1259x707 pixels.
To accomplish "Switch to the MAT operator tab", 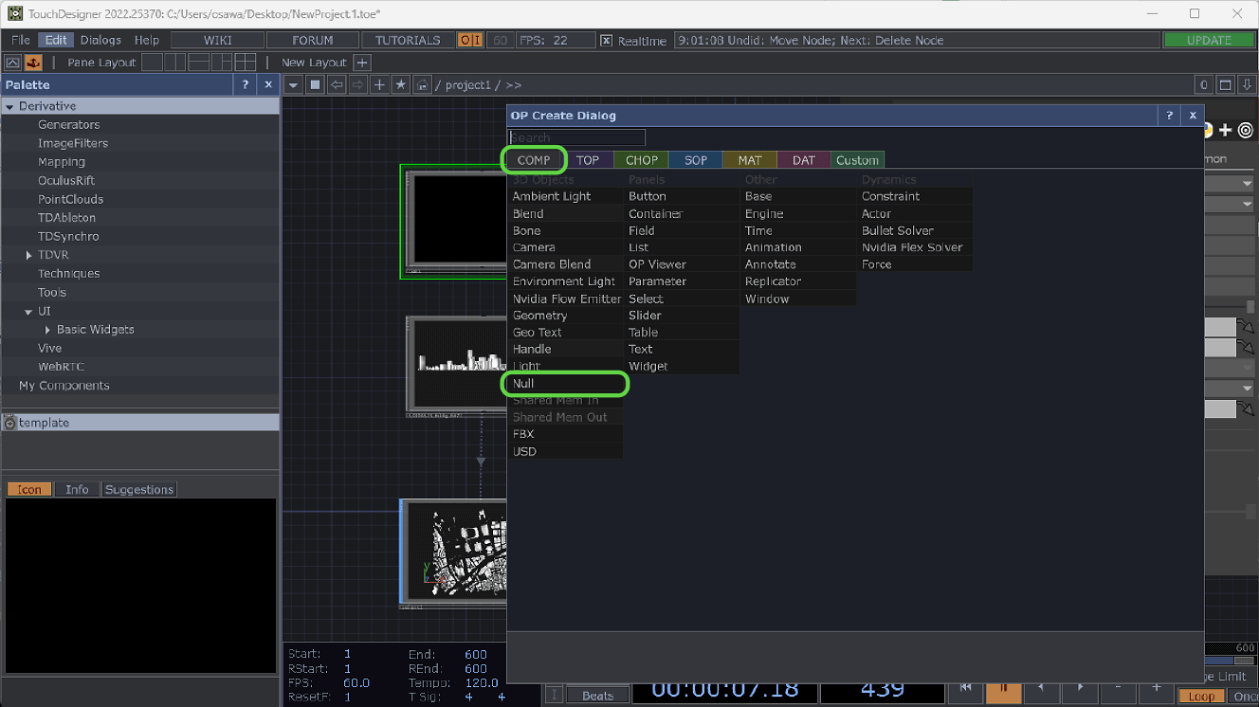I will click(x=750, y=160).
